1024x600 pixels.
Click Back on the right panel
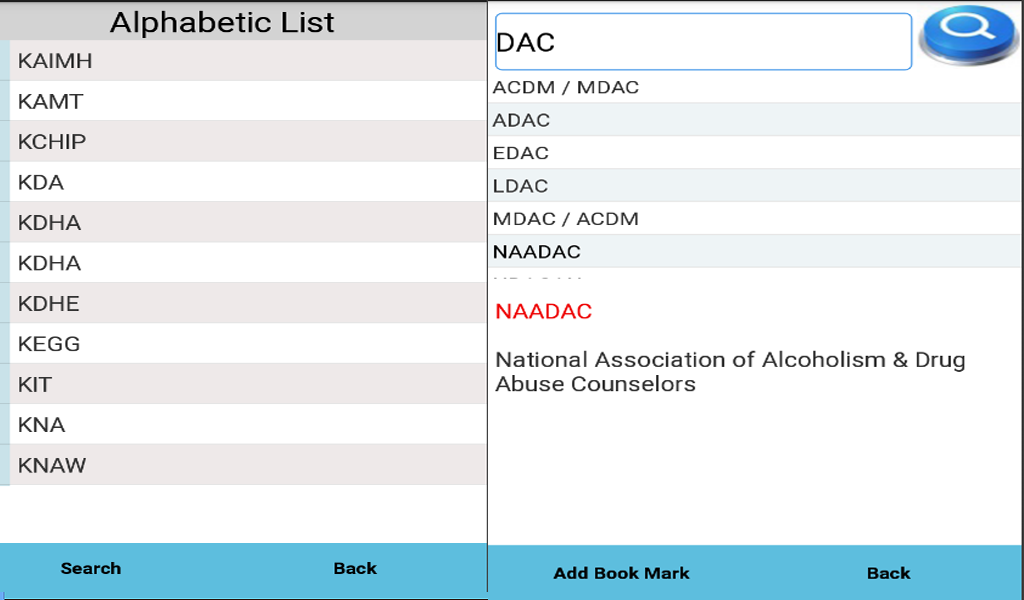pos(887,573)
